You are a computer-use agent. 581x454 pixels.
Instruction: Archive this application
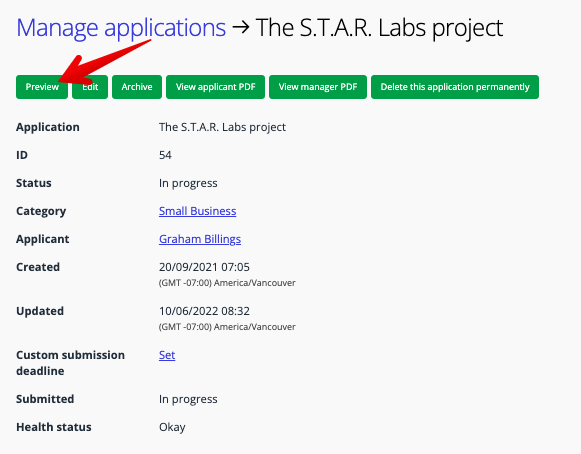(137, 87)
